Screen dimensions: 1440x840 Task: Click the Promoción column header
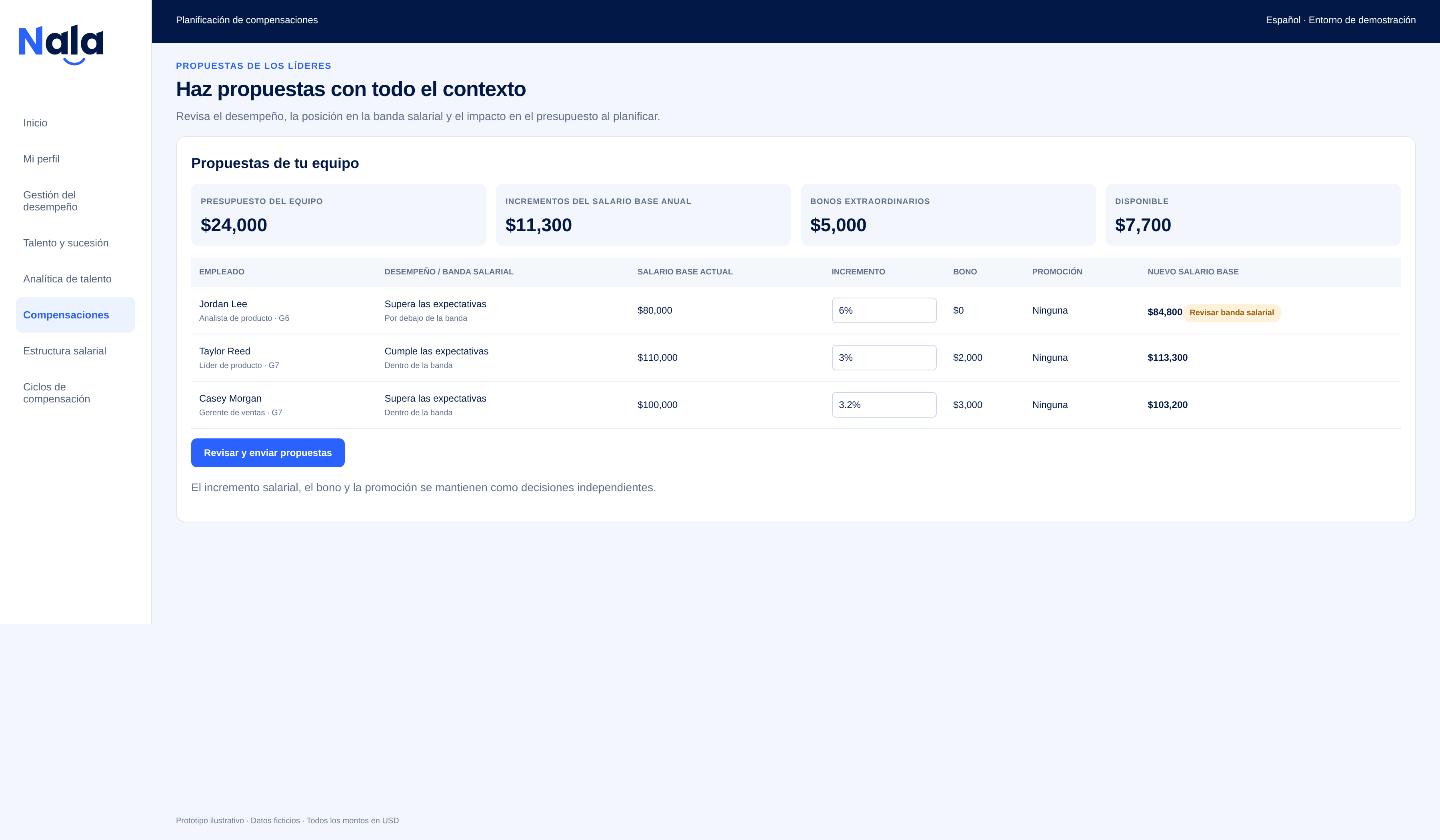click(1057, 272)
